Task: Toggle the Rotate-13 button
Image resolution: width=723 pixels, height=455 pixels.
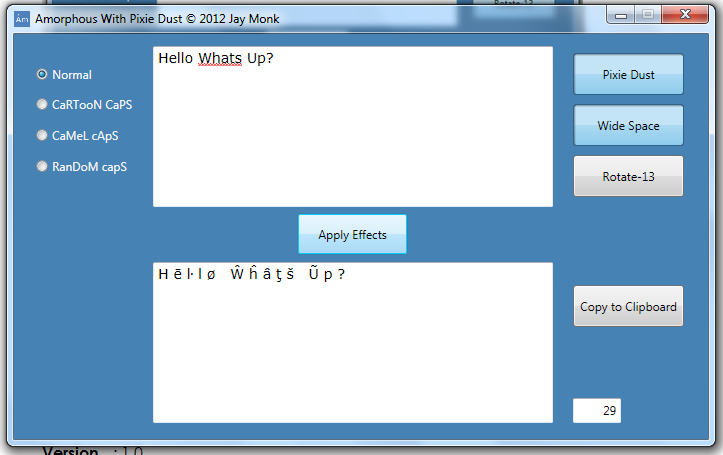Action: tap(628, 176)
